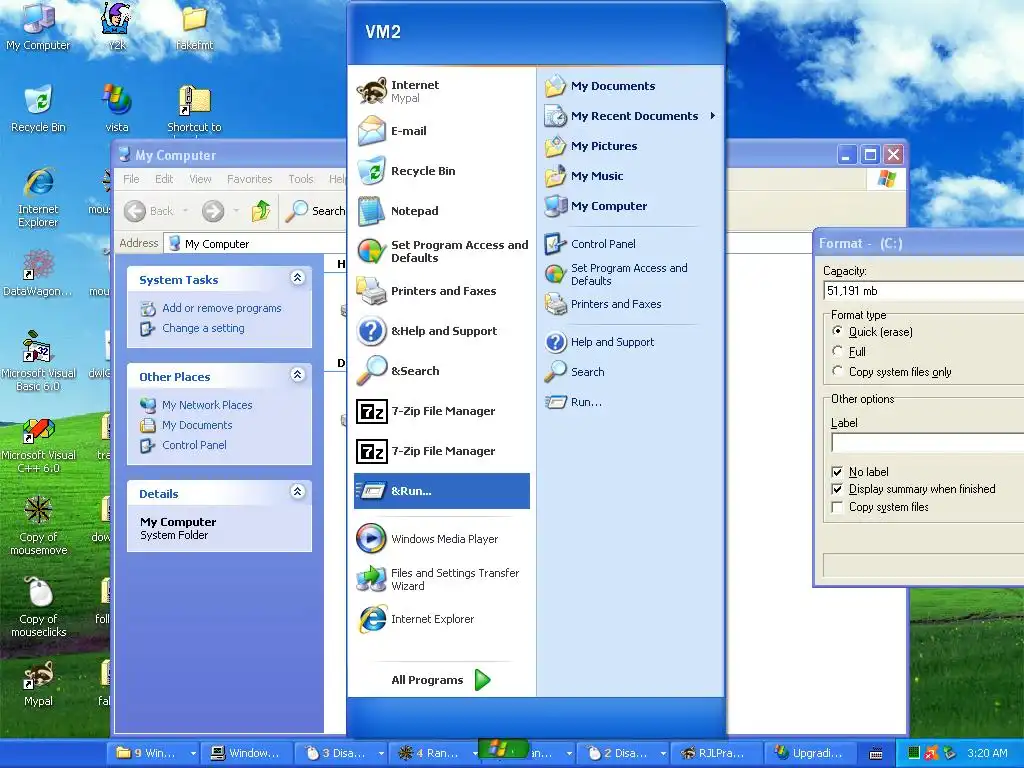Open File menu in My Computer window

tap(131, 179)
